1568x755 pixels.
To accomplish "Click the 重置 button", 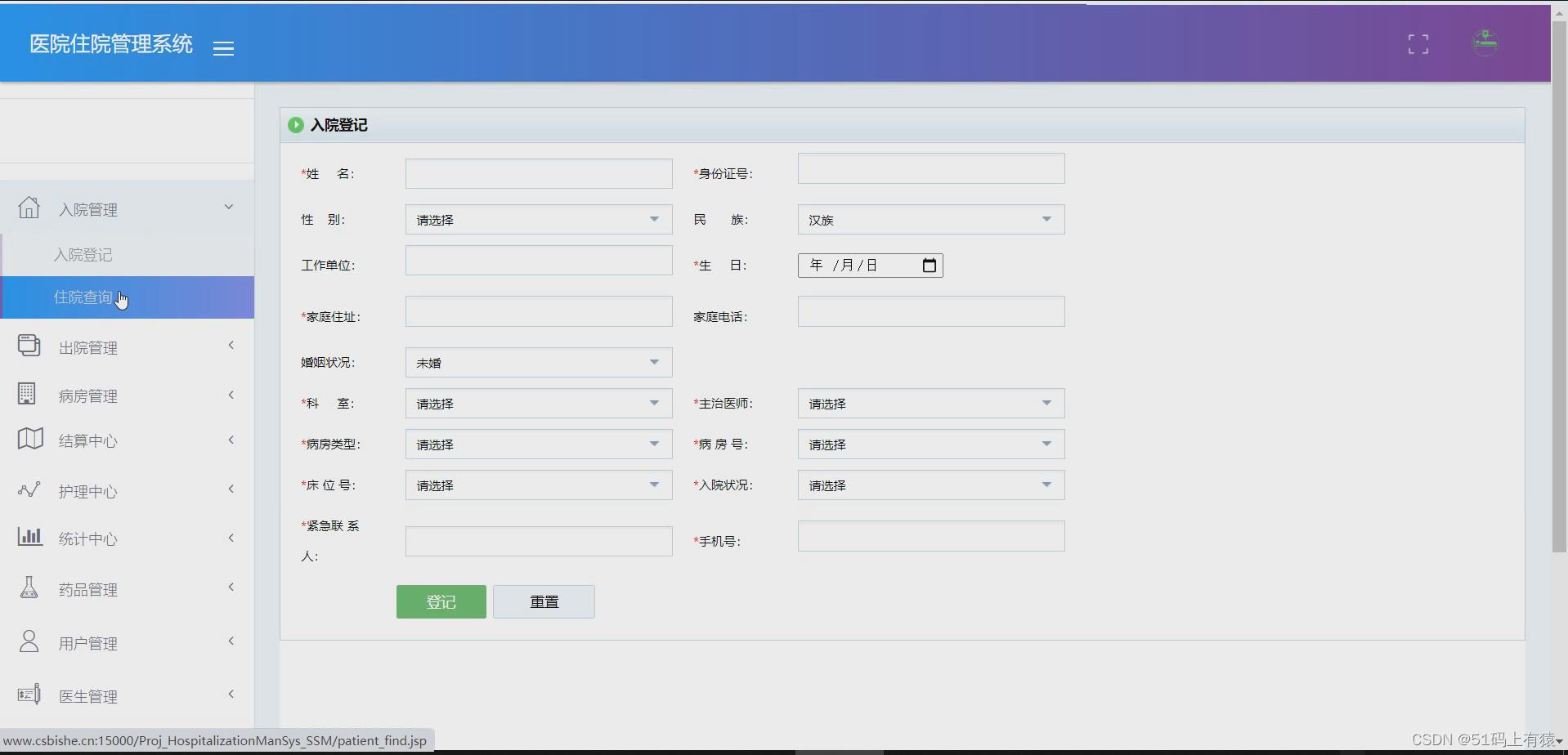I will (x=544, y=601).
